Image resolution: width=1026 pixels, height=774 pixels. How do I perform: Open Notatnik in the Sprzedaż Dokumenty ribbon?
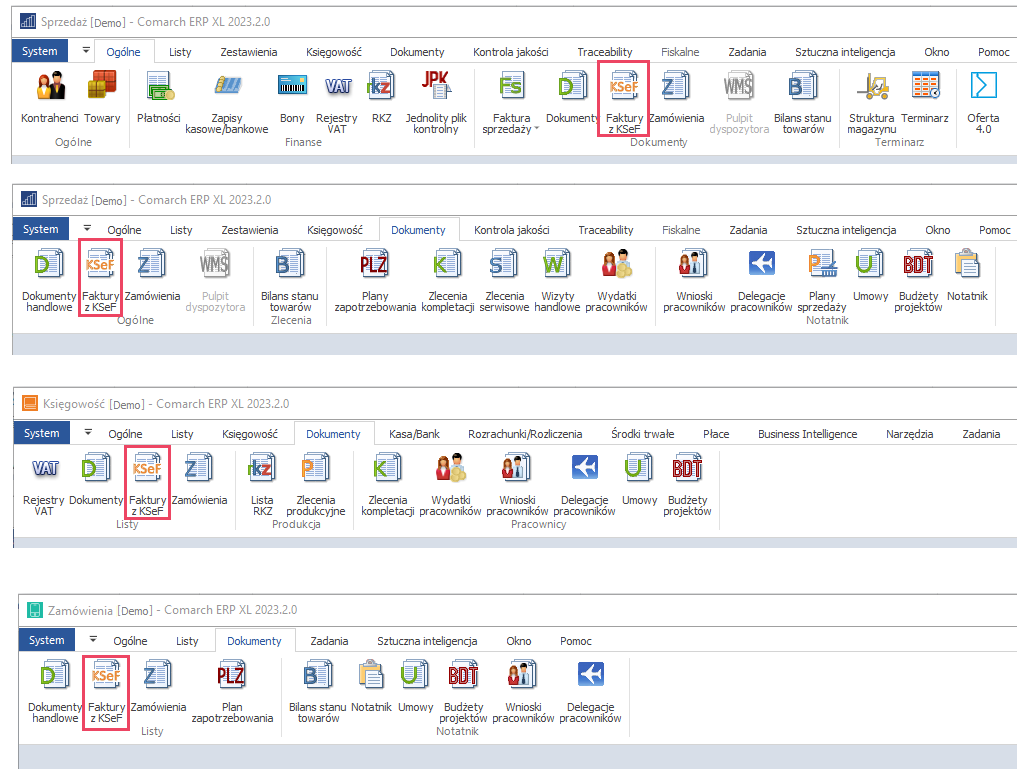967,276
